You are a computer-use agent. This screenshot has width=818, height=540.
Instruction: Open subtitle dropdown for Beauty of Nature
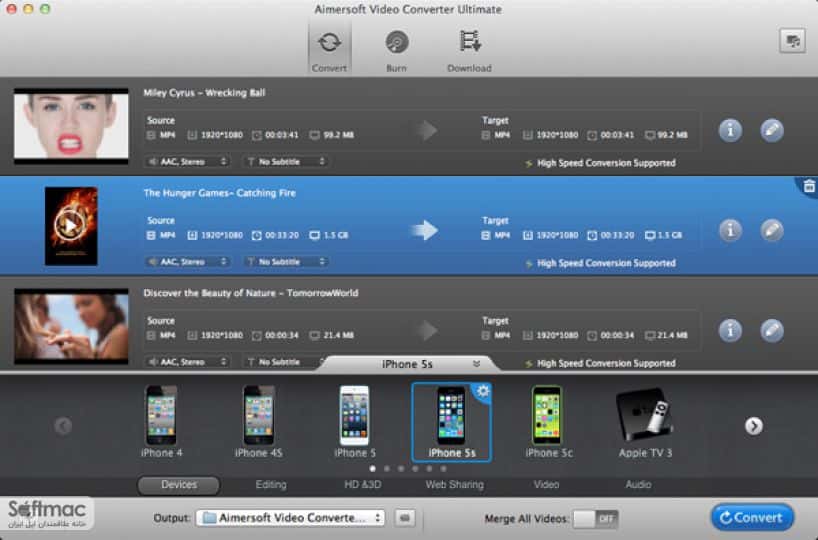(282, 362)
